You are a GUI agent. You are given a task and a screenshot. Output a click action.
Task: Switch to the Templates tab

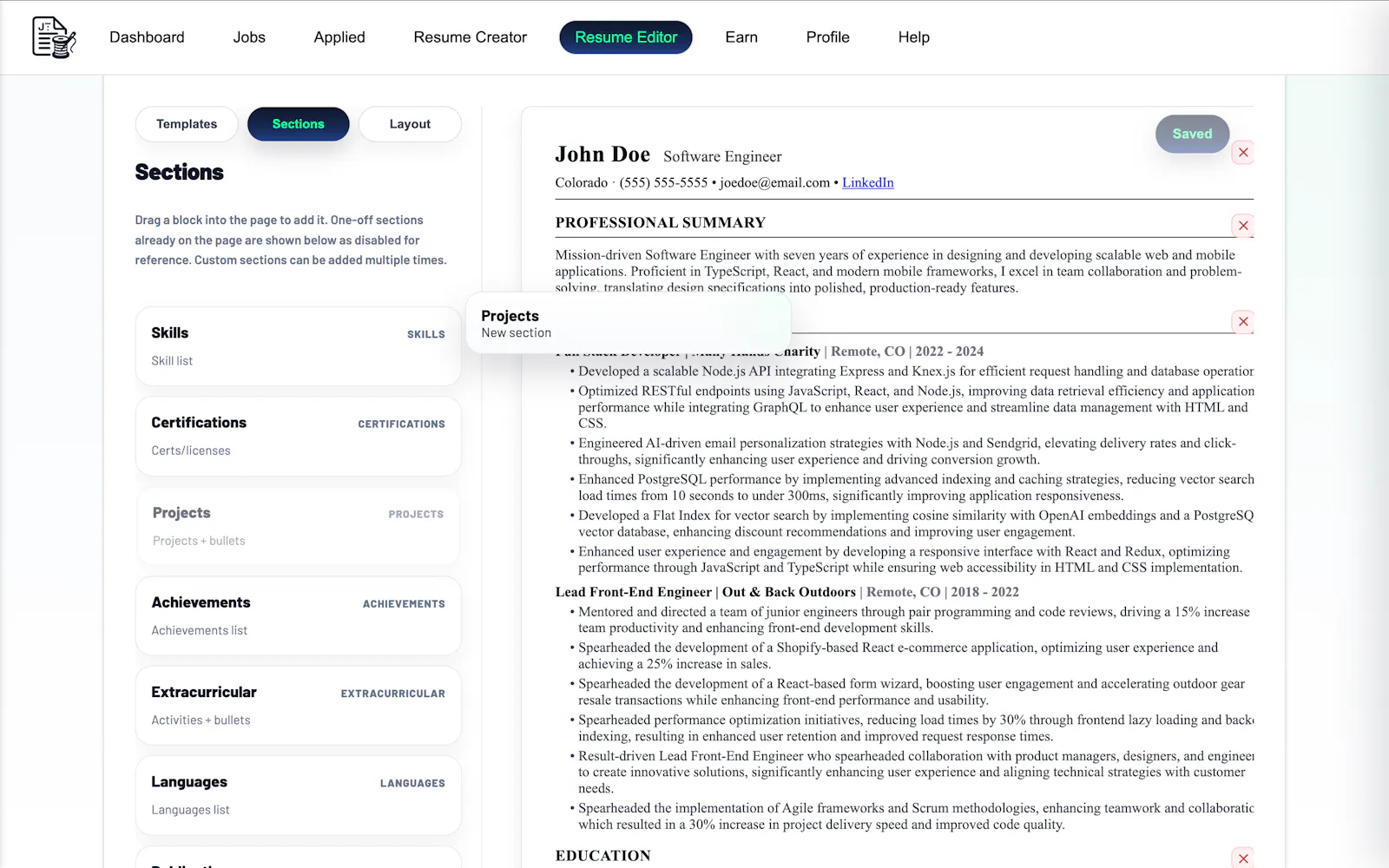coord(187,124)
